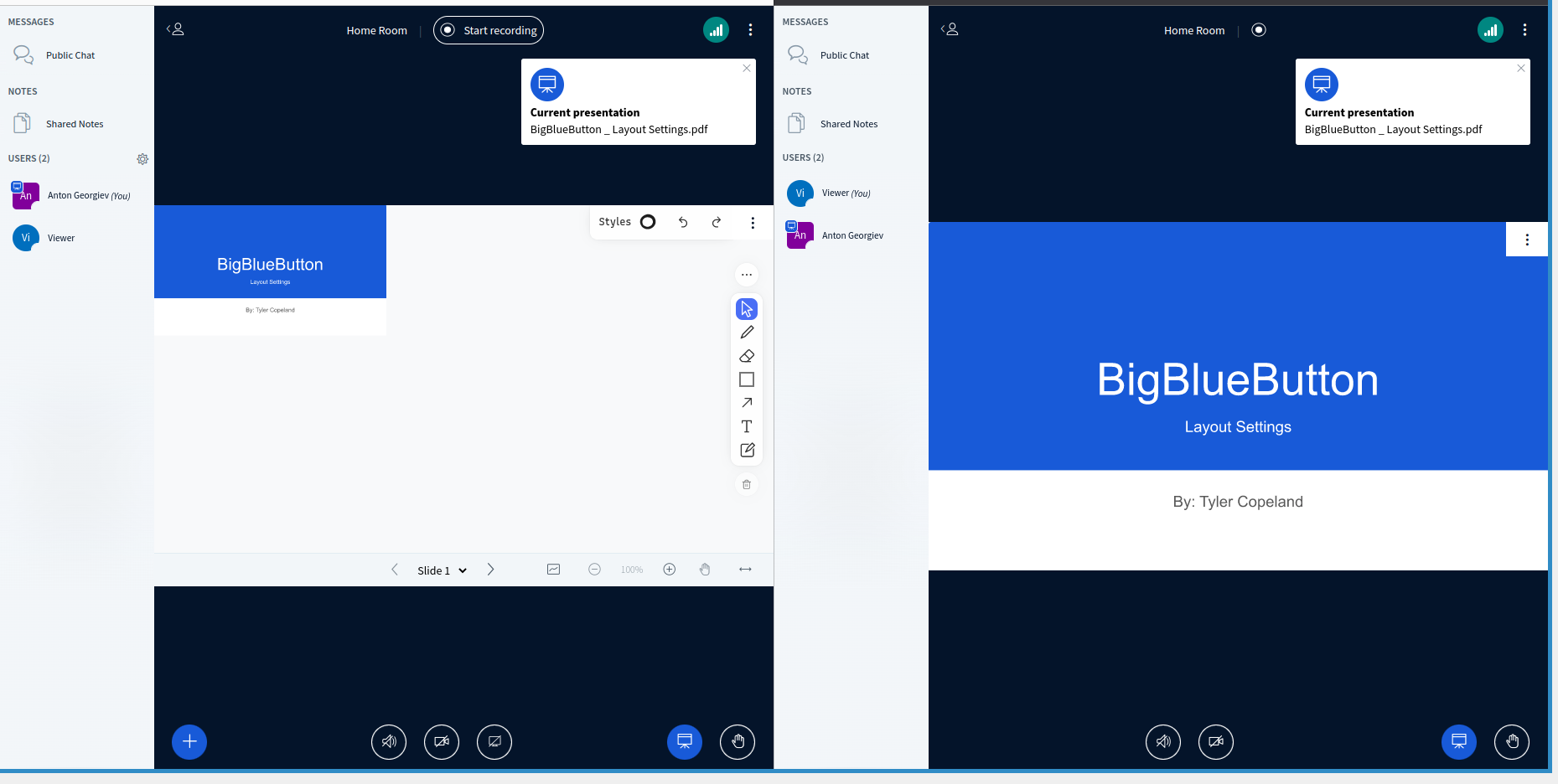The image size is (1558, 784).
Task: Select the Rectangle shape tool
Action: (746, 379)
